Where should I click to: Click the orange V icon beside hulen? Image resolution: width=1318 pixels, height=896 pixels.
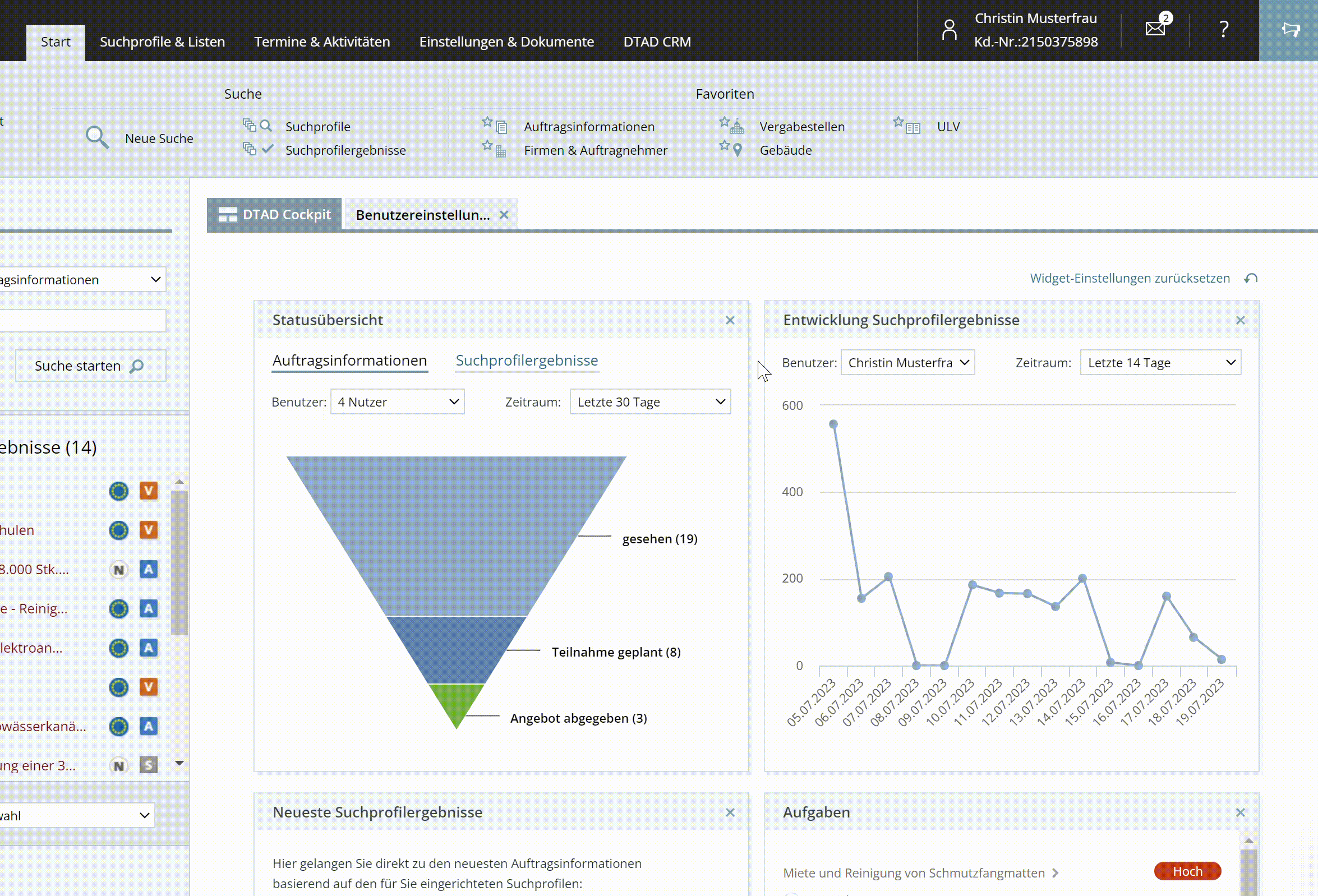click(x=149, y=530)
